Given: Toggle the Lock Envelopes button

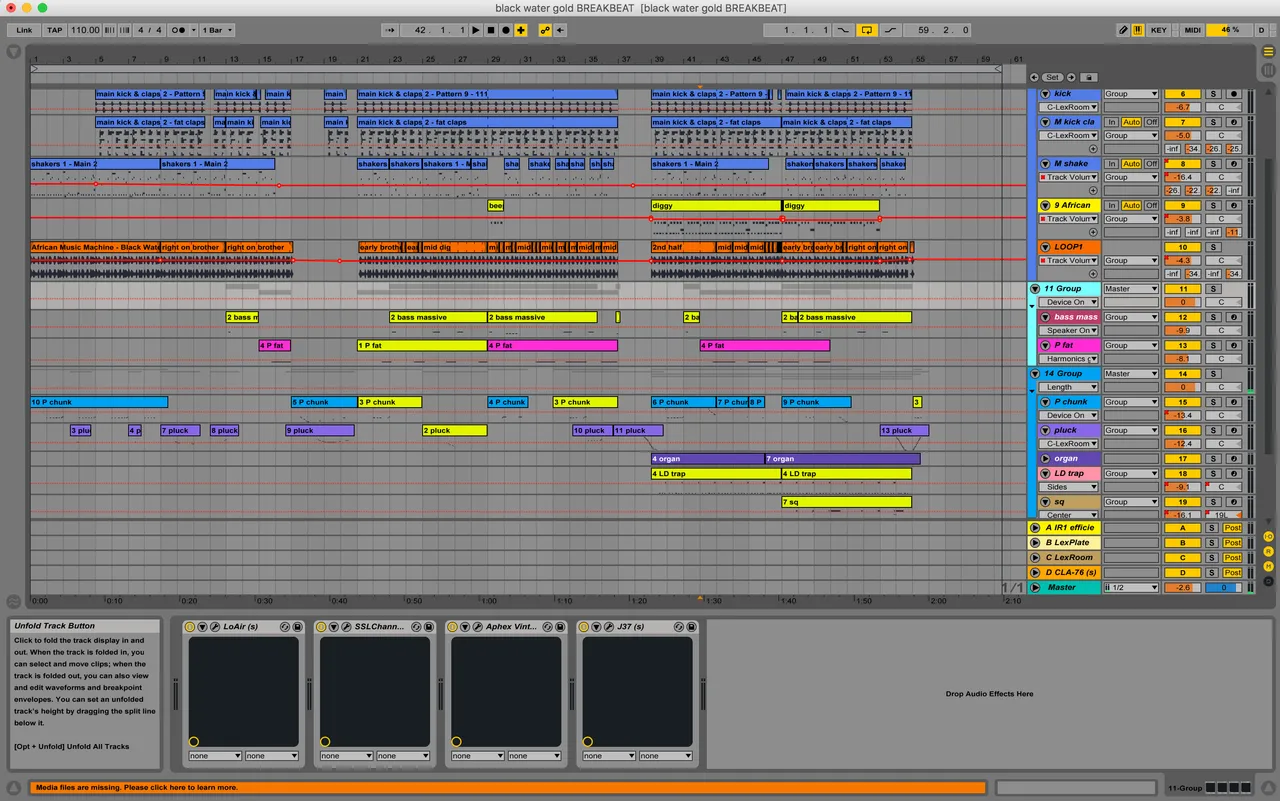Looking at the screenshot, I should [x=1089, y=77].
